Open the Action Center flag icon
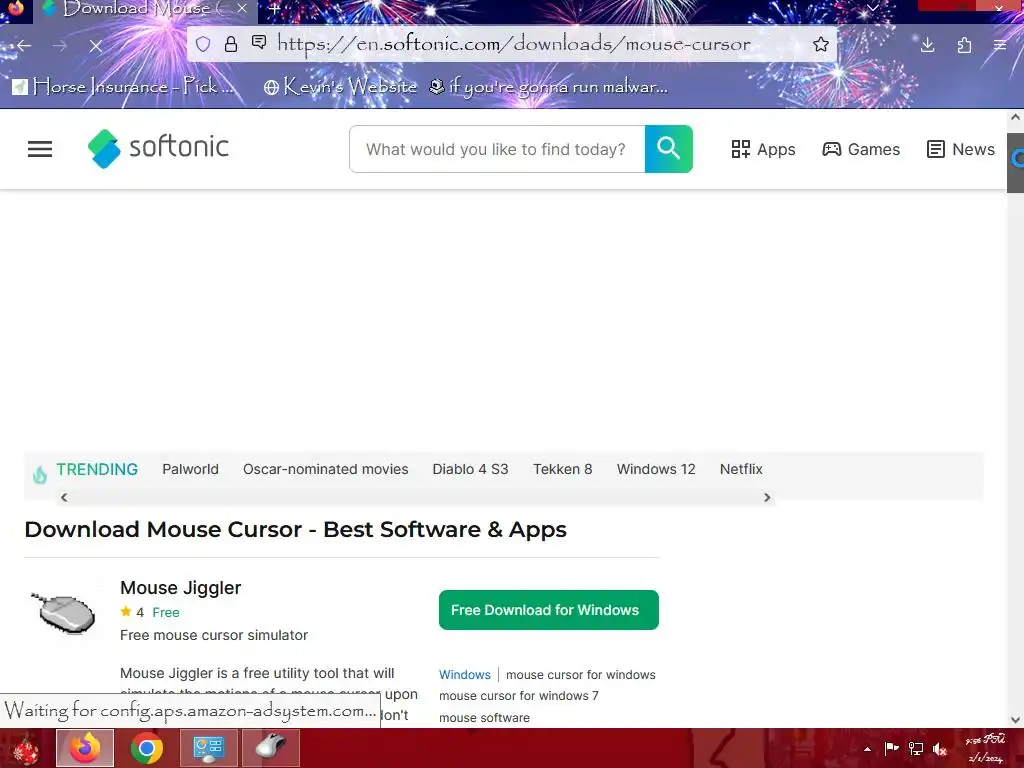The image size is (1024, 768). (891, 748)
